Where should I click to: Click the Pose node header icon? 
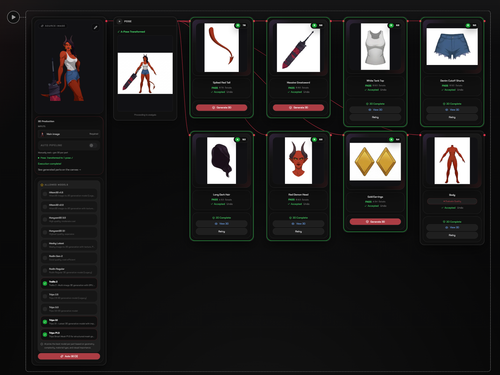point(120,21)
